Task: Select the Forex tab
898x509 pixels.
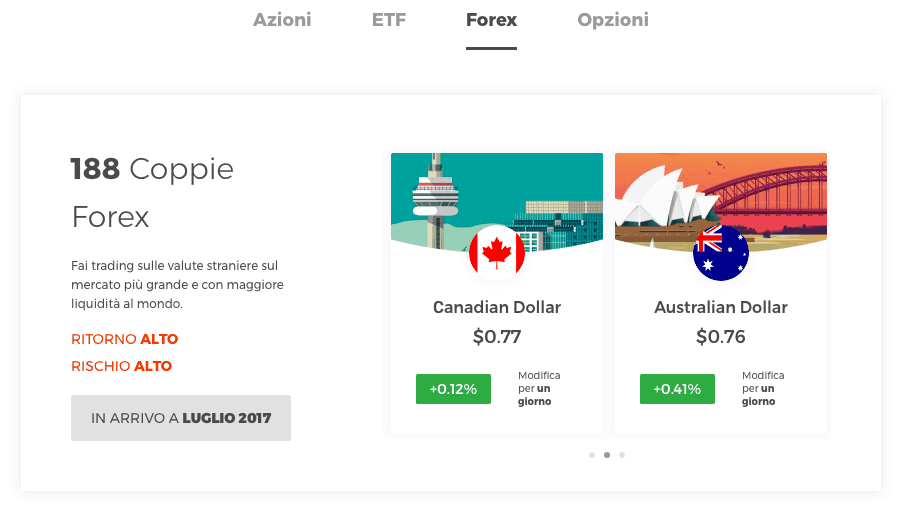Action: (491, 20)
